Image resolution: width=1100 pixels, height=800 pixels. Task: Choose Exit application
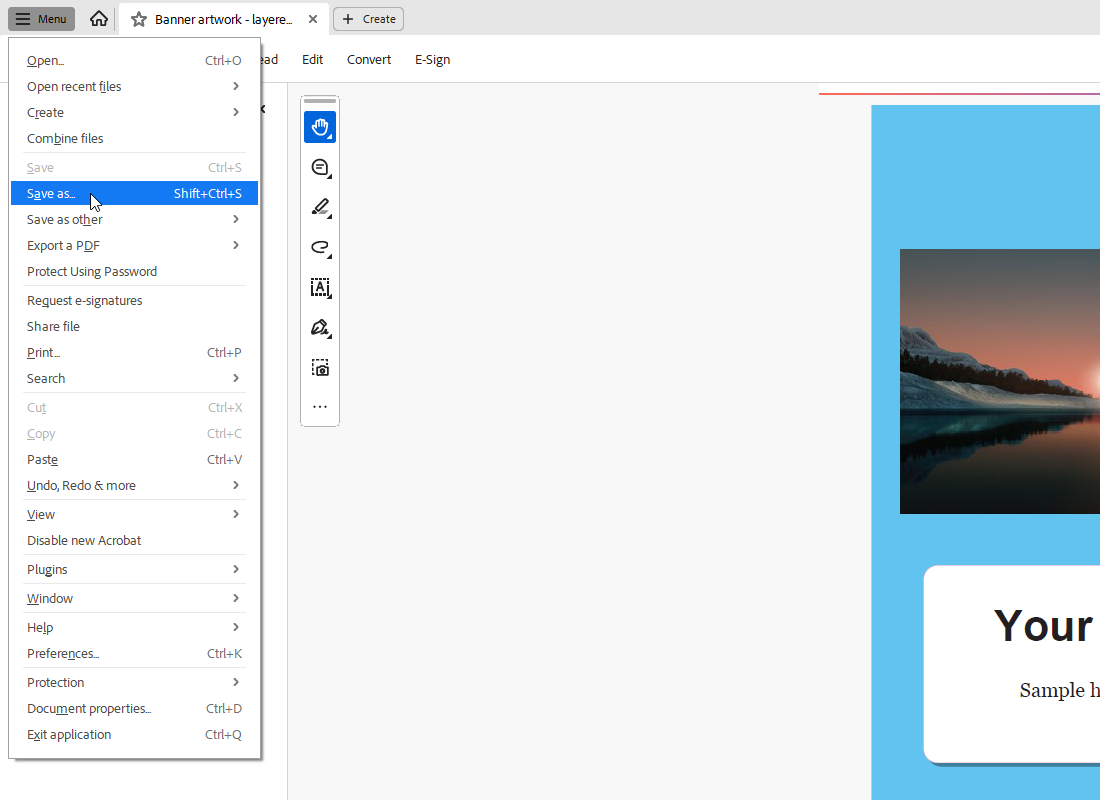(x=135, y=734)
